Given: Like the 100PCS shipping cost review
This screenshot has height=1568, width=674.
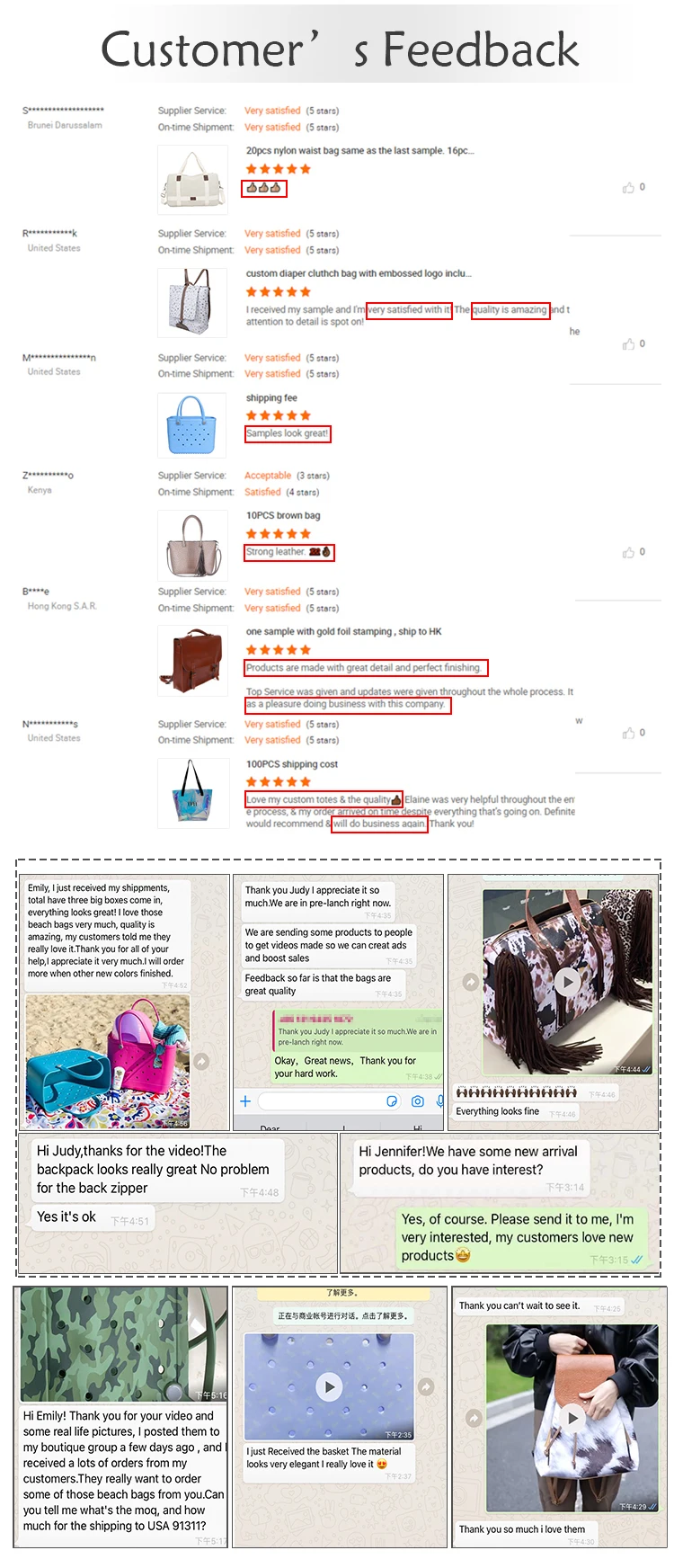Looking at the screenshot, I should pyautogui.click(x=628, y=734).
